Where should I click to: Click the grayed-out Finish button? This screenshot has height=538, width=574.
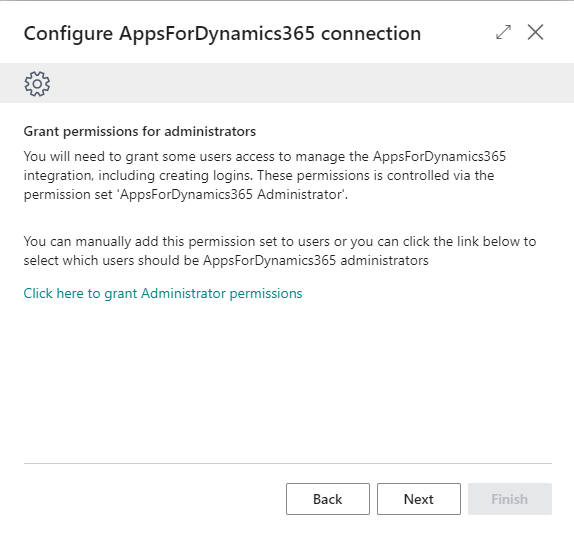[510, 499]
